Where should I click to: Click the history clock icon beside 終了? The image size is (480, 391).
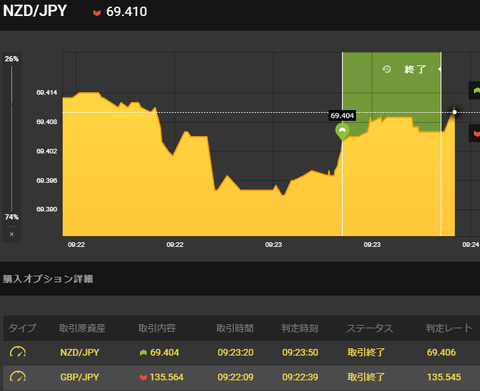387,69
